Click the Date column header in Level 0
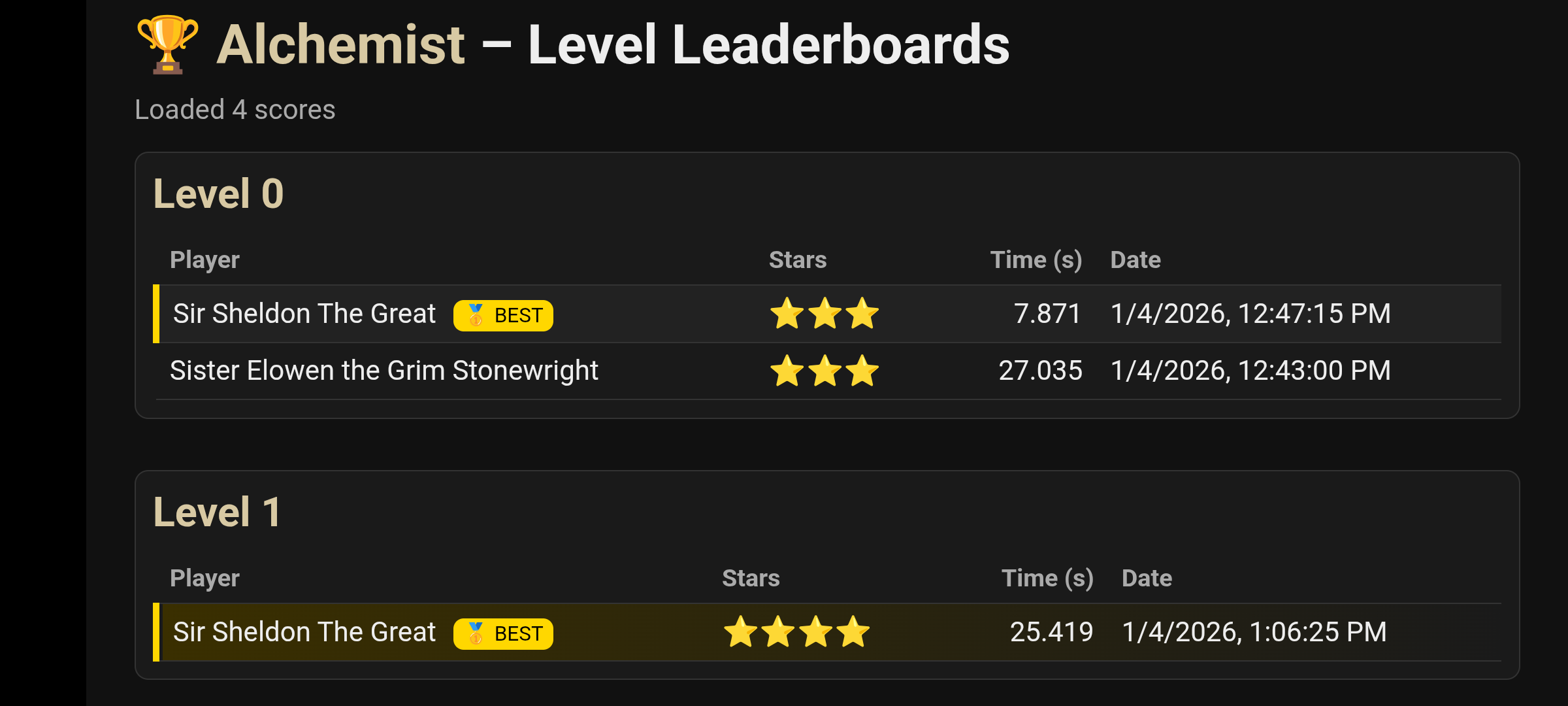This screenshot has height=706, width=1568. click(1135, 260)
